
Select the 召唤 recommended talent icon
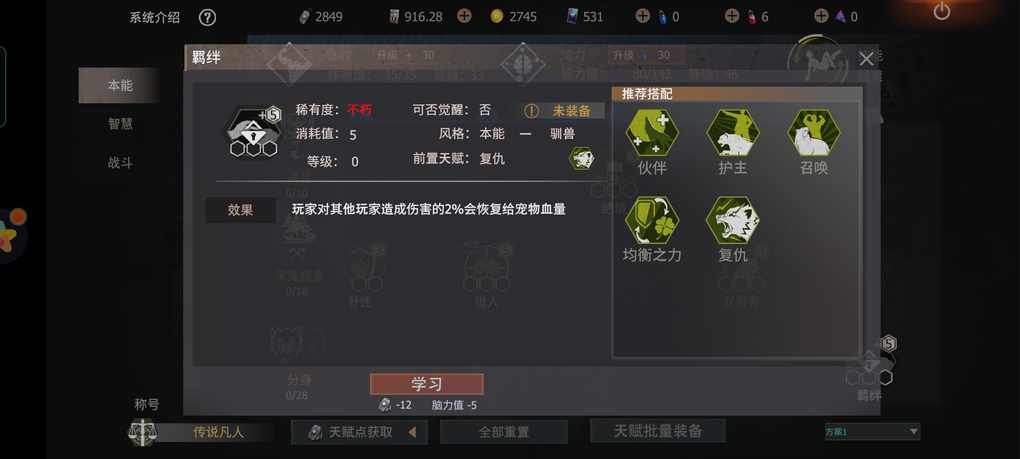pyautogui.click(x=814, y=133)
